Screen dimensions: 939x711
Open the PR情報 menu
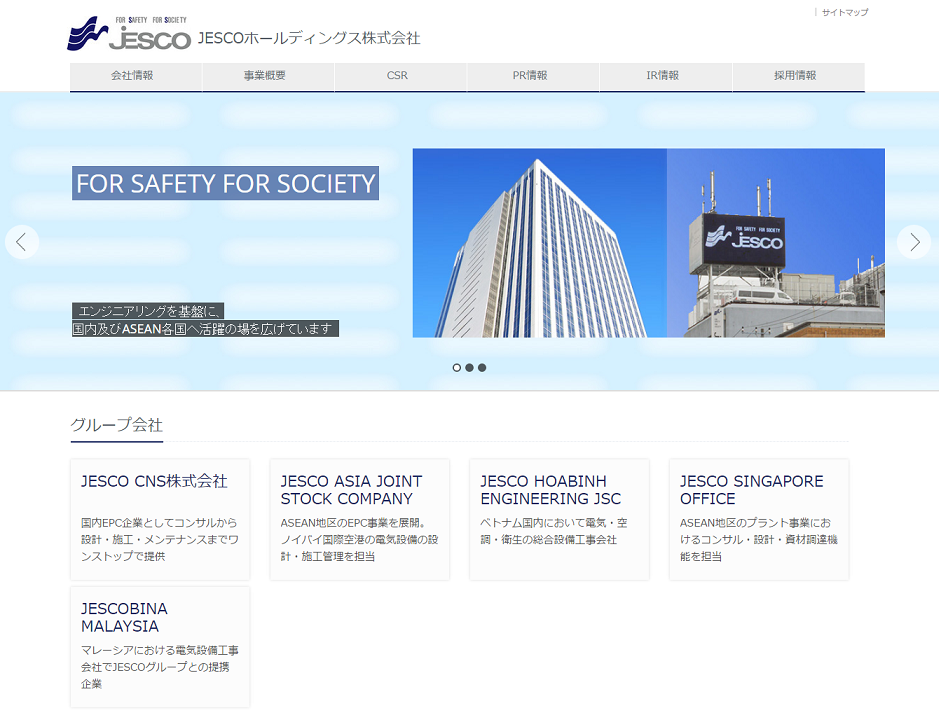(x=533, y=77)
